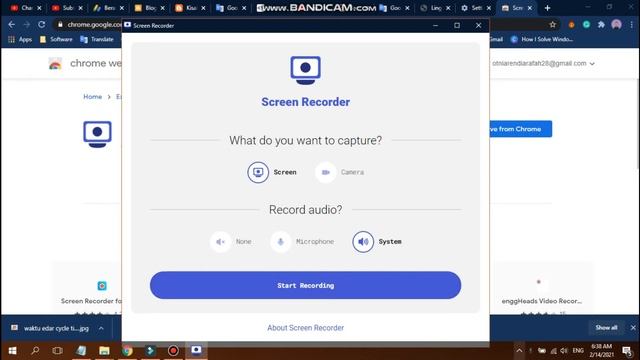
Task: Choose Microphone audio option
Action: click(302, 242)
